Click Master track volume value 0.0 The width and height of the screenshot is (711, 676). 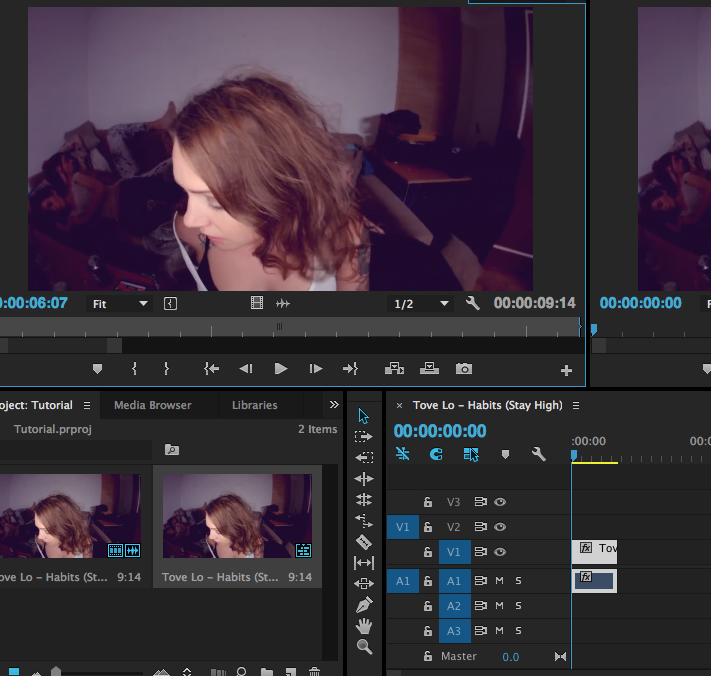[511, 657]
